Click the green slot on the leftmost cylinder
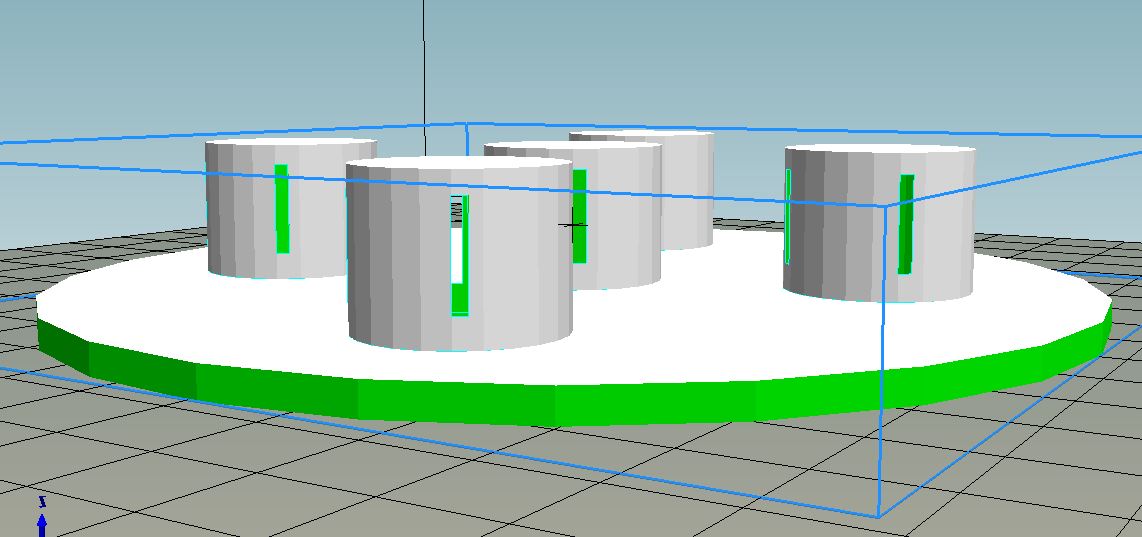 282,208
